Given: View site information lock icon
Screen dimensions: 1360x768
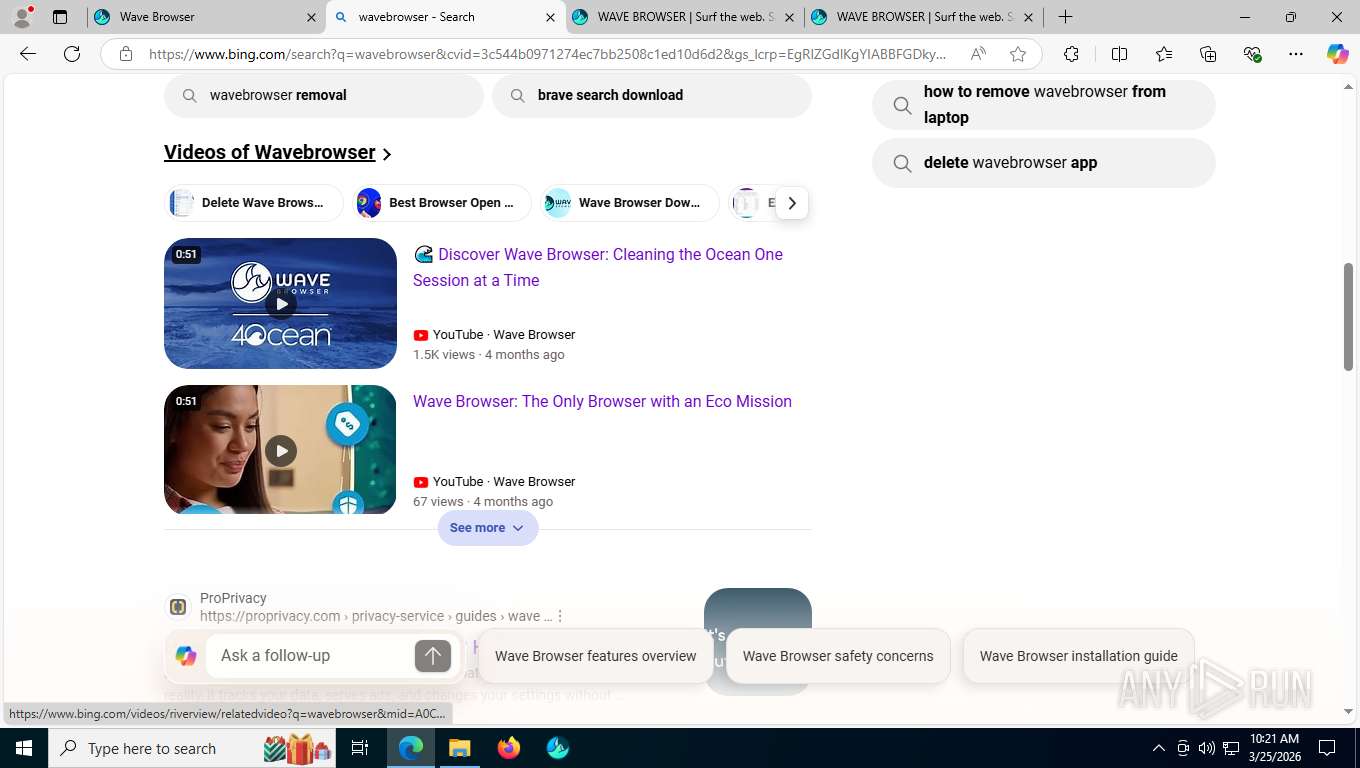Looking at the screenshot, I should click(126, 54).
